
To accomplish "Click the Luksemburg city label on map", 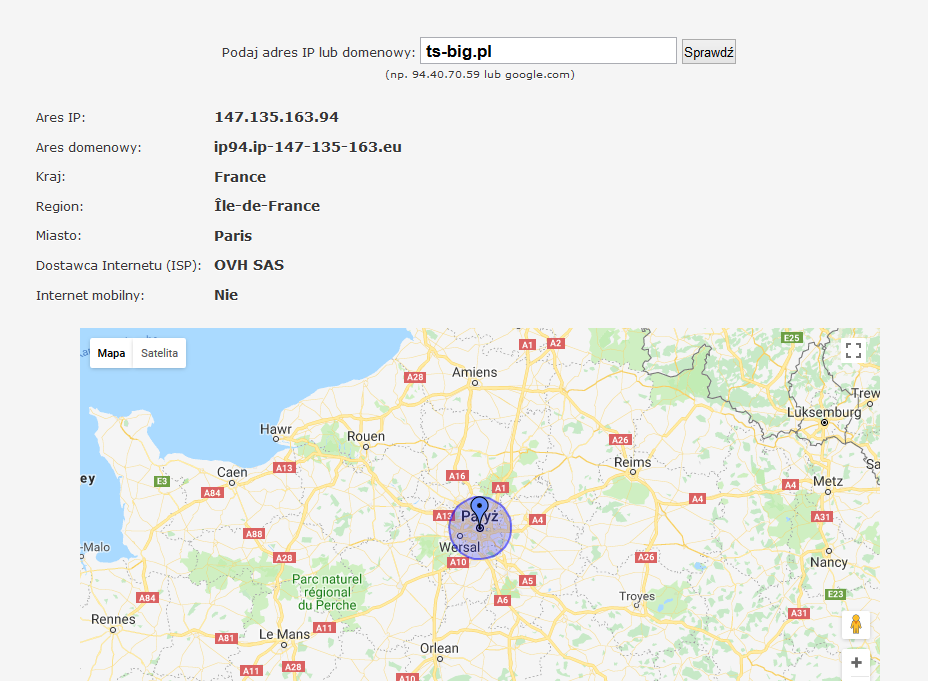I will pos(824,412).
